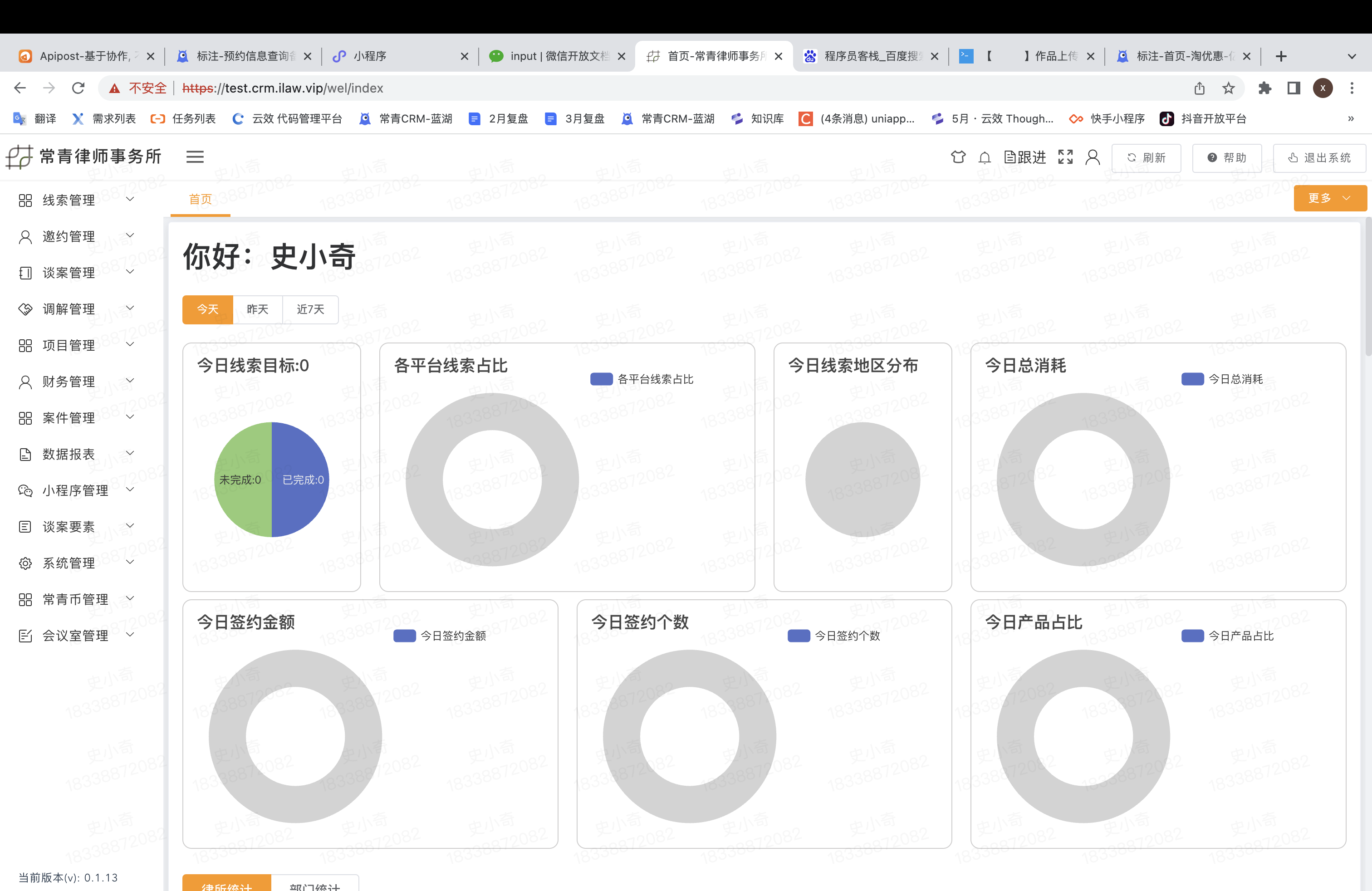Click the 退出系统 button
The width and height of the screenshot is (1372, 891).
pos(1319,157)
